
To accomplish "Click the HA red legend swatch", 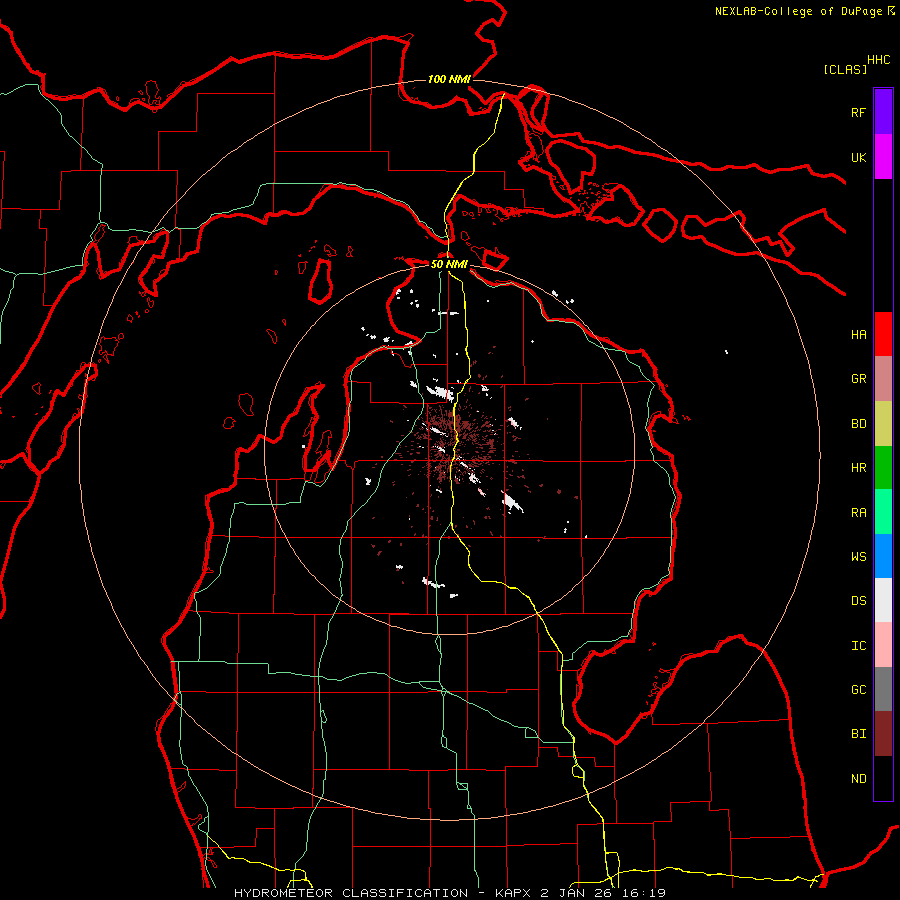I will coord(883,334).
